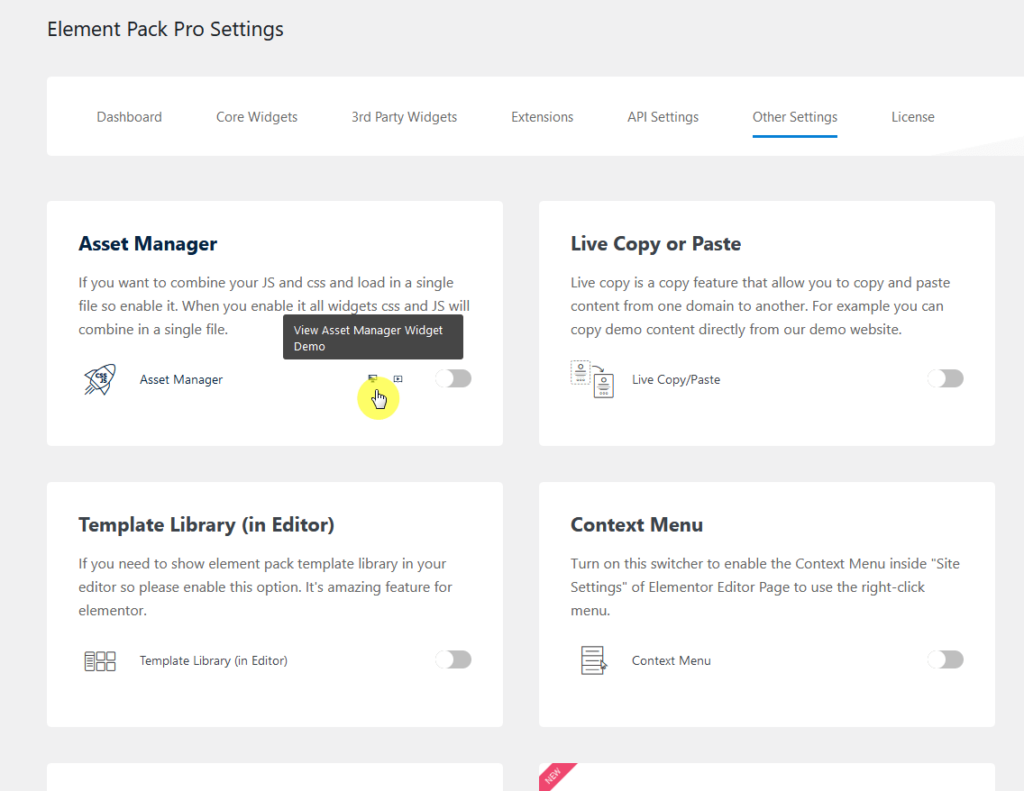Go to the Extensions tab

click(x=542, y=117)
